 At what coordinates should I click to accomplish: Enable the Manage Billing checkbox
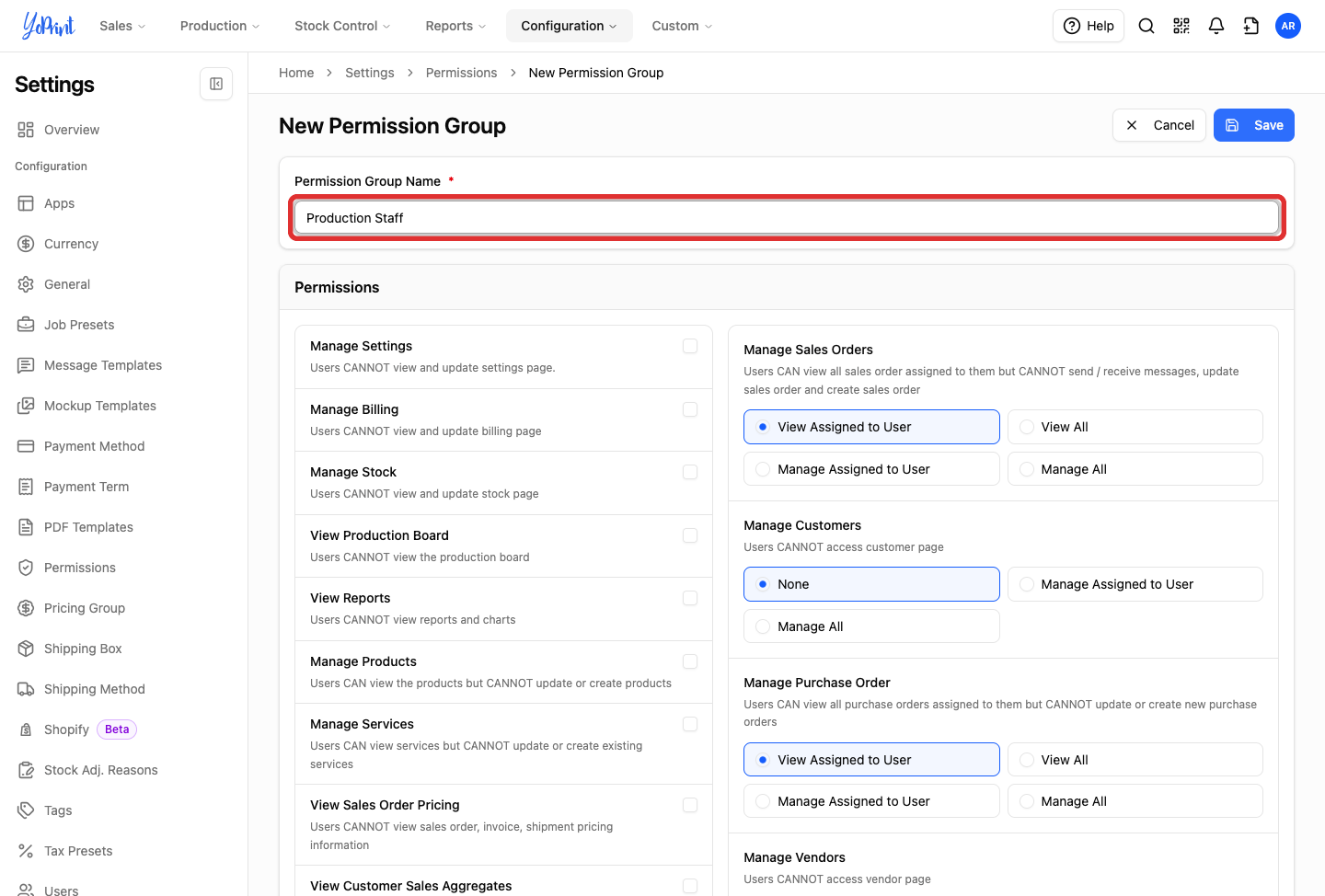click(x=690, y=409)
